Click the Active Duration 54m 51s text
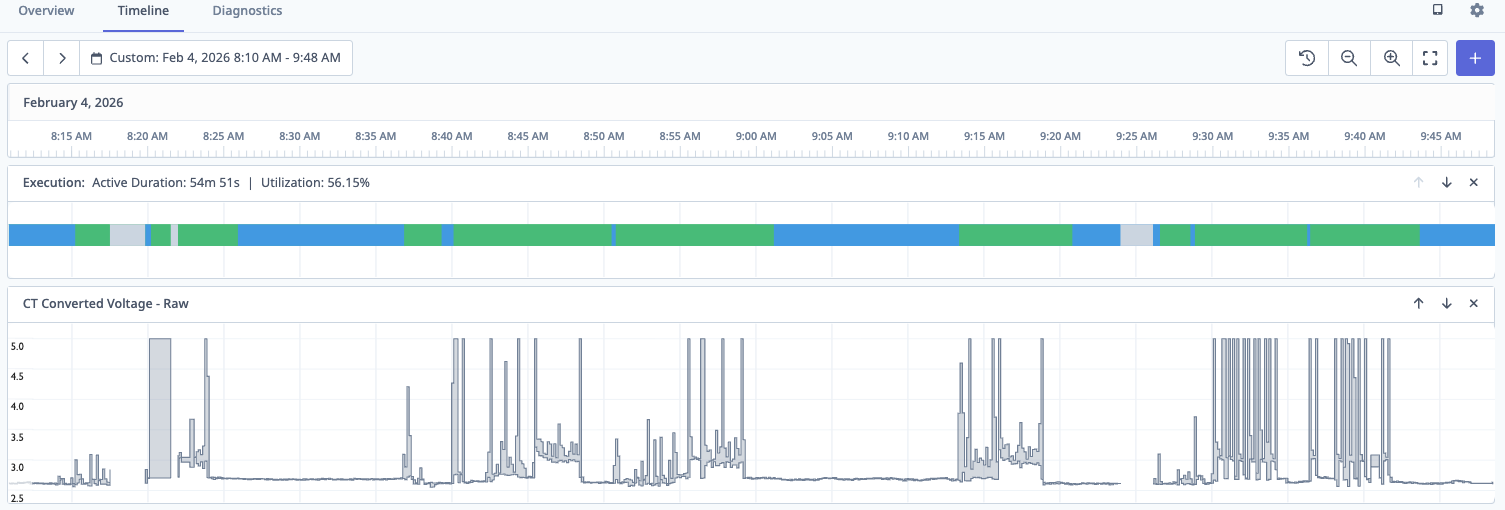The width and height of the screenshot is (1505, 510). click(x=167, y=183)
